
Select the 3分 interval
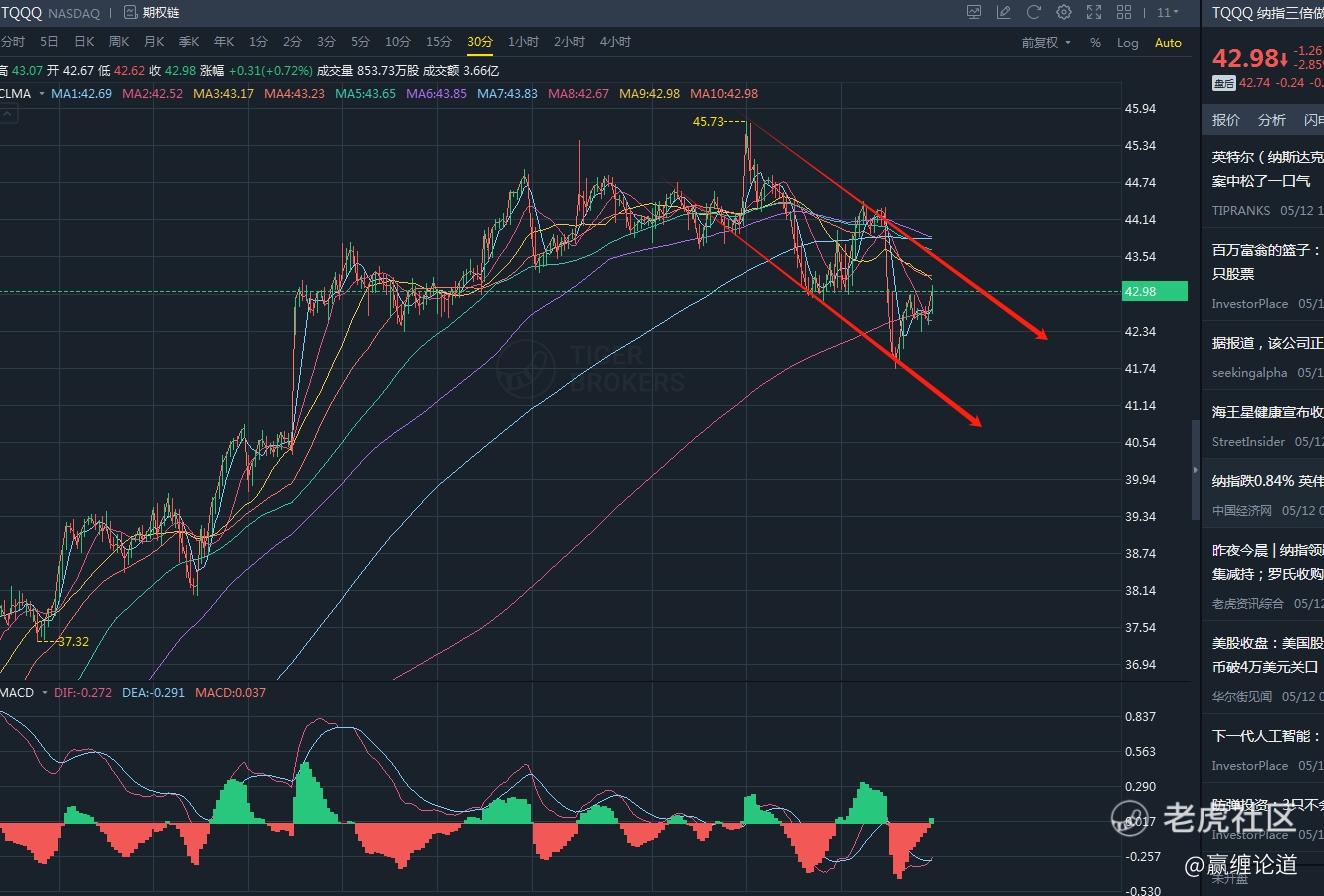point(326,42)
